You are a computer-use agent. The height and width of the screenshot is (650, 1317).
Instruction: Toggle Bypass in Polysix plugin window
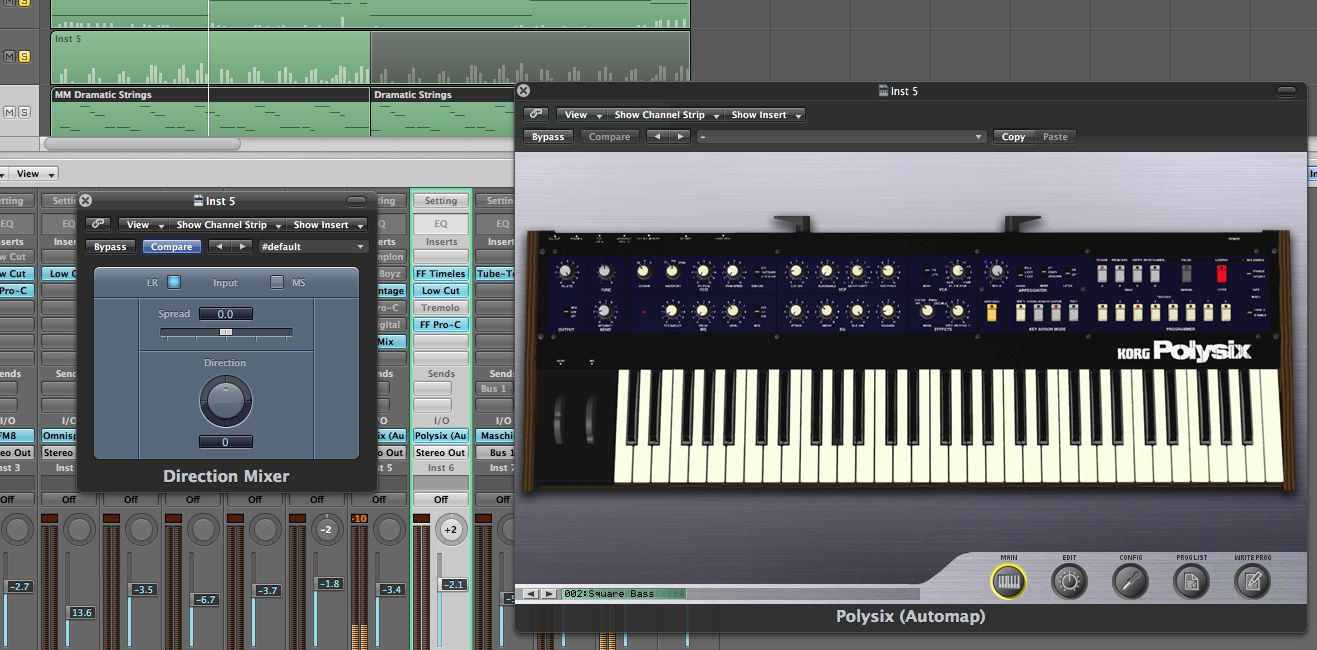point(548,137)
